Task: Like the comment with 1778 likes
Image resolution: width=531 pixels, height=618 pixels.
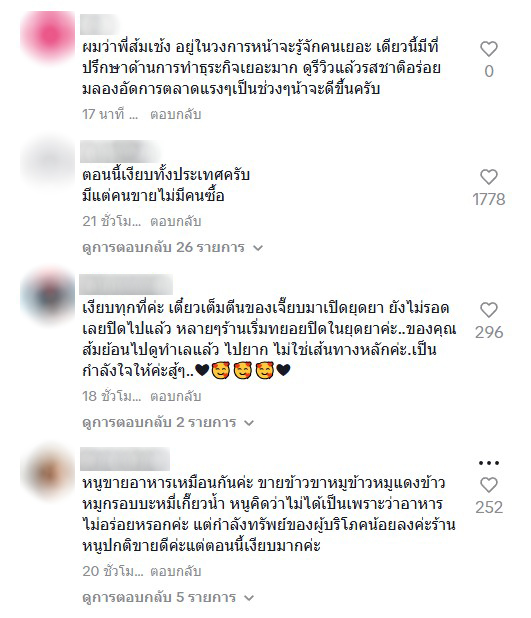Action: [x=489, y=177]
